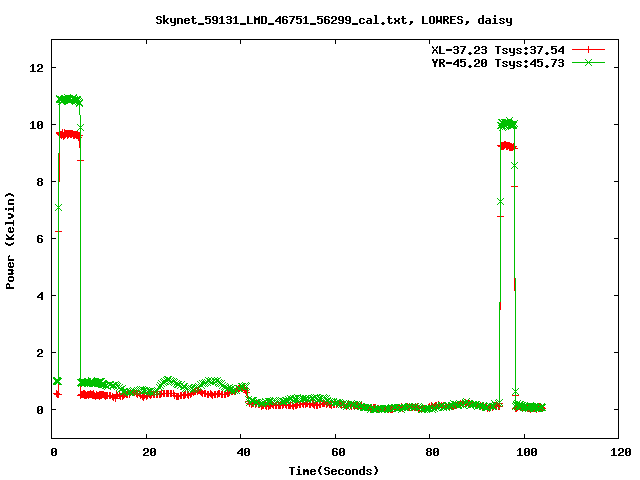Click the Power (Kelvin) axis label
Viewport: 640px width, 480px height.
(x=10, y=241)
